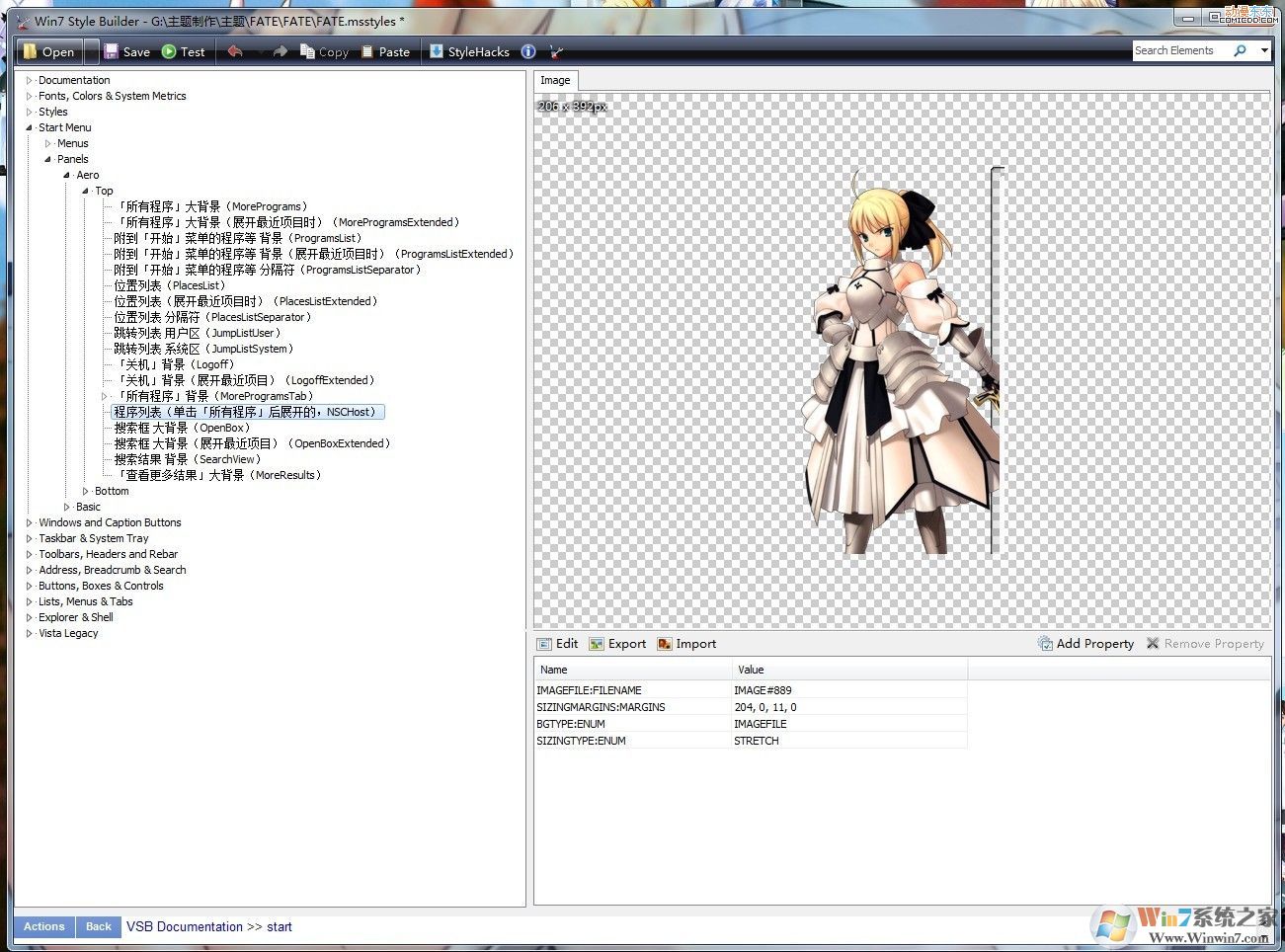
Task: Import an image via the Import icon
Action: pos(665,644)
